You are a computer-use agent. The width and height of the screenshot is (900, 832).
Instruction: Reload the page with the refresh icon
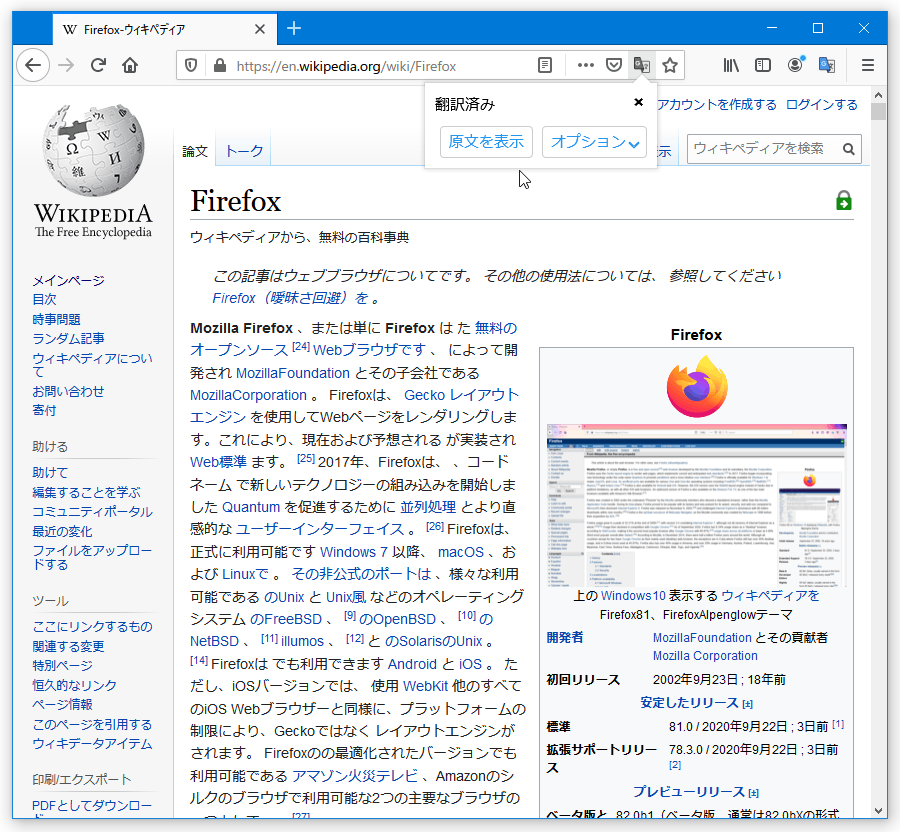(99, 65)
